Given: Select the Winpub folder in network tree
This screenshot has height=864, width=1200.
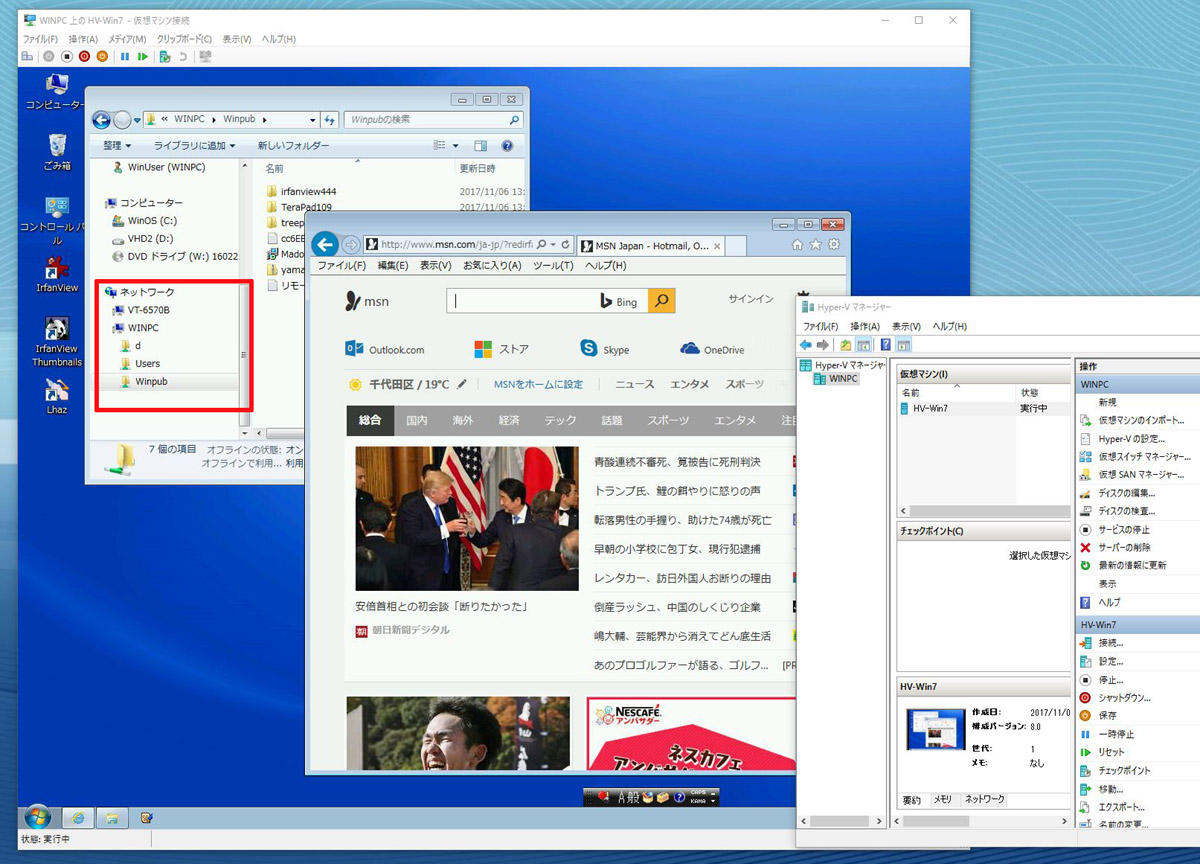Looking at the screenshot, I should [x=150, y=381].
